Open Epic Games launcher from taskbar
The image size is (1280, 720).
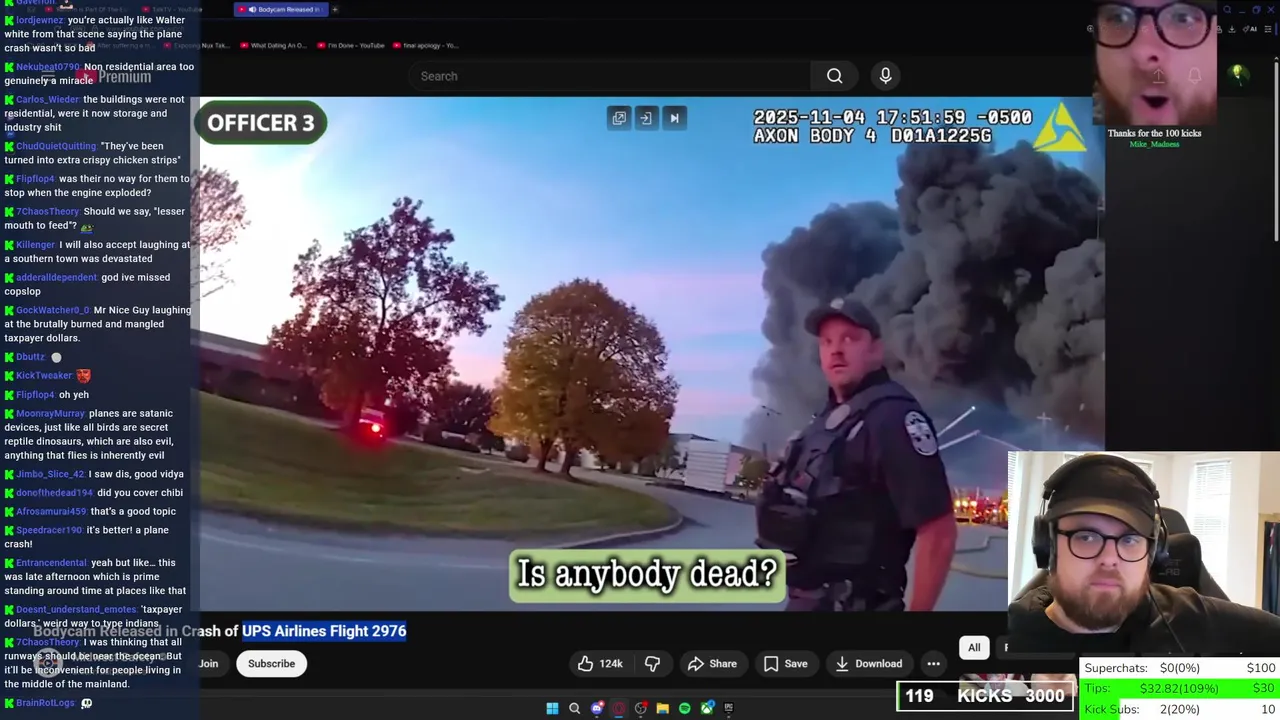click(x=728, y=708)
